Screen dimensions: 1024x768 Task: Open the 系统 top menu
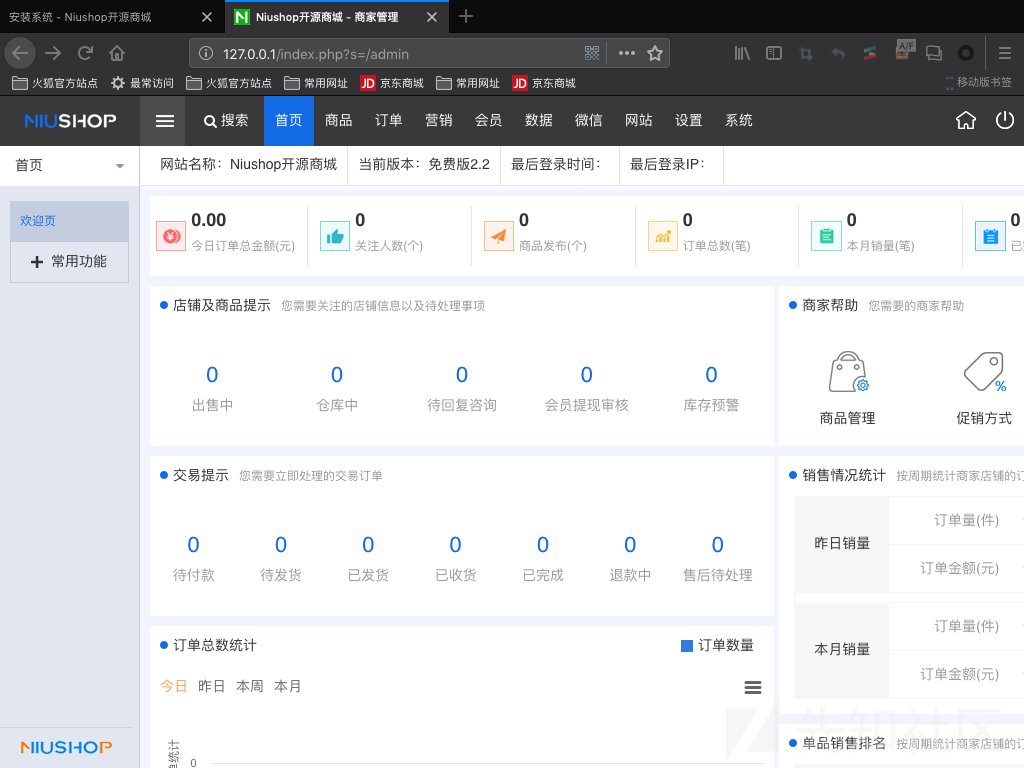pyautogui.click(x=739, y=121)
